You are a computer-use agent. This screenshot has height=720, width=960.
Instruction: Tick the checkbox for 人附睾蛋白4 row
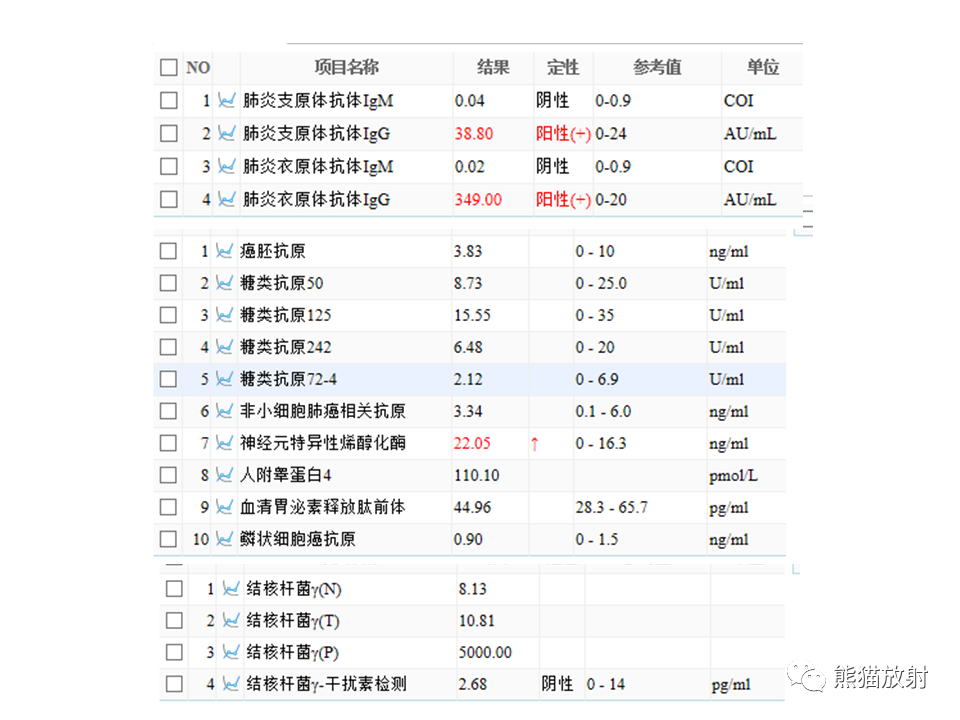(x=168, y=475)
